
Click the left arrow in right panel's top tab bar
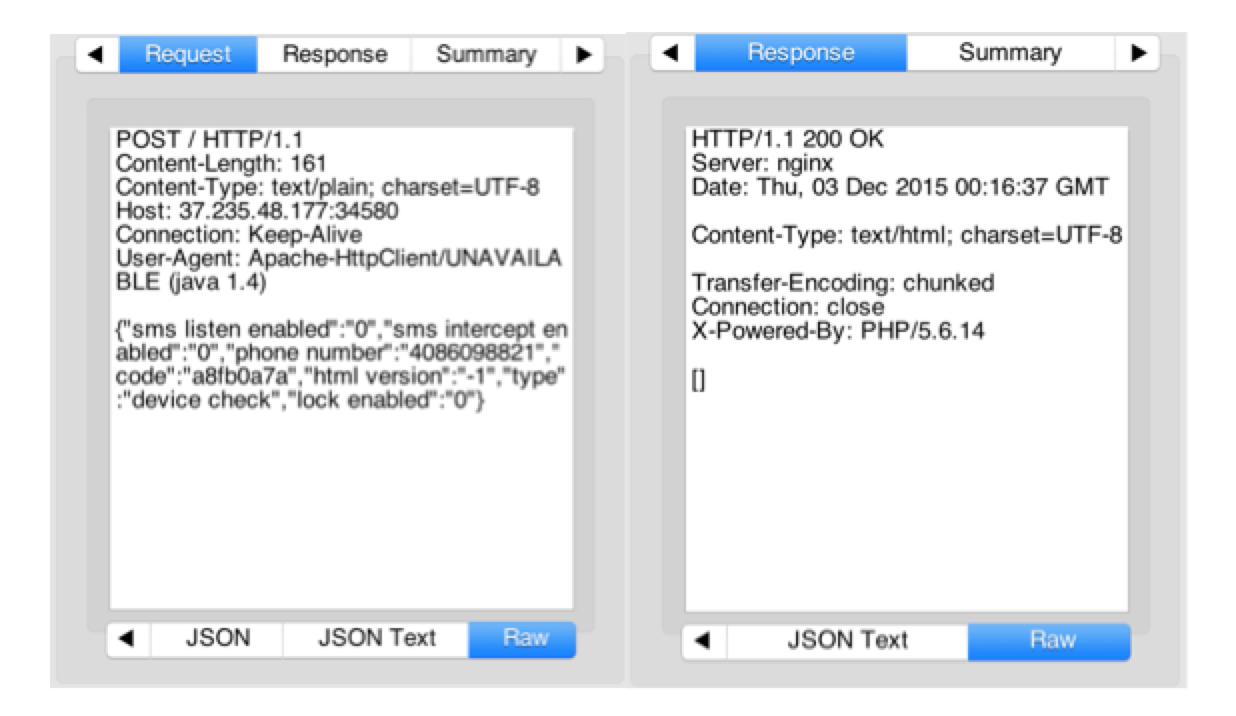[x=672, y=53]
